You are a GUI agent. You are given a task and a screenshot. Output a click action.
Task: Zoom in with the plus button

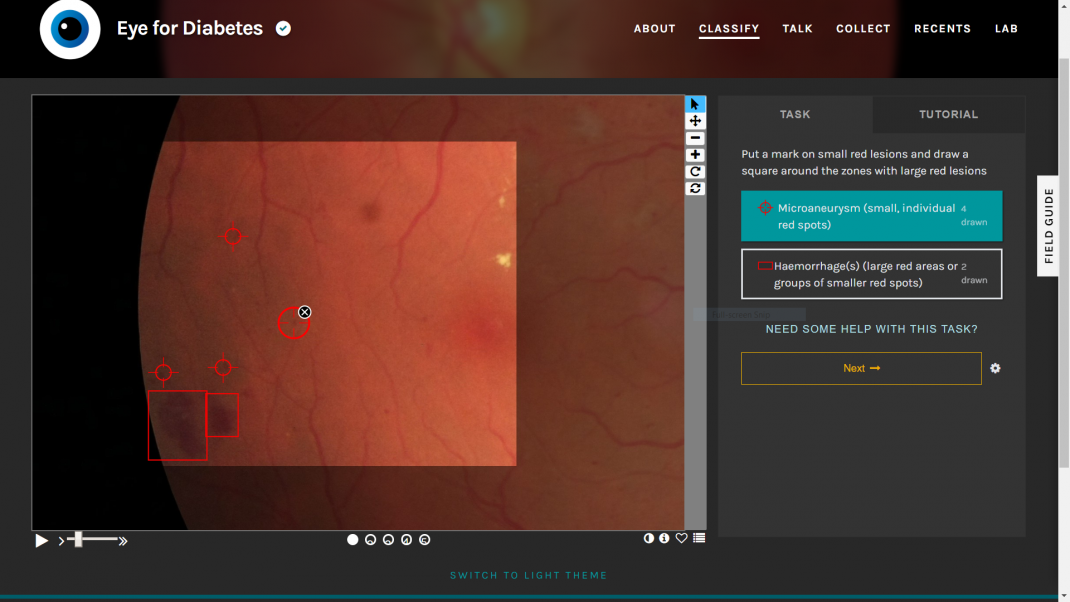695,155
